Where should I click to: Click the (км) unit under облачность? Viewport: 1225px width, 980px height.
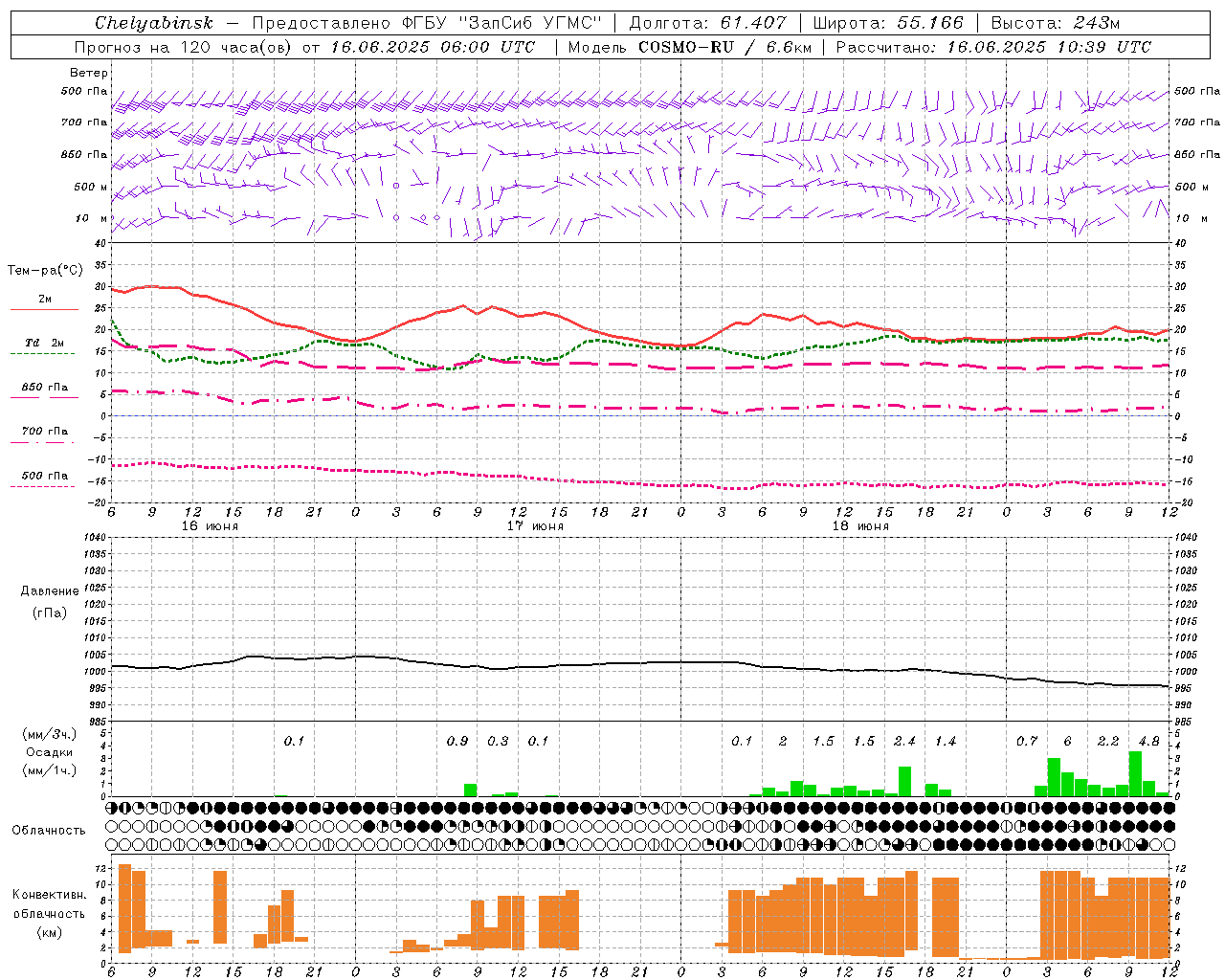[49, 932]
